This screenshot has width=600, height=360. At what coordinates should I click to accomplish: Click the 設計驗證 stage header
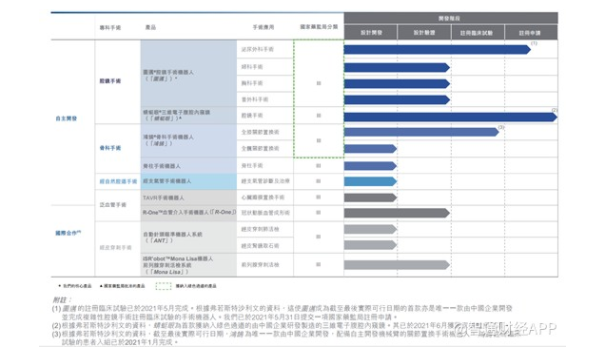(x=424, y=33)
